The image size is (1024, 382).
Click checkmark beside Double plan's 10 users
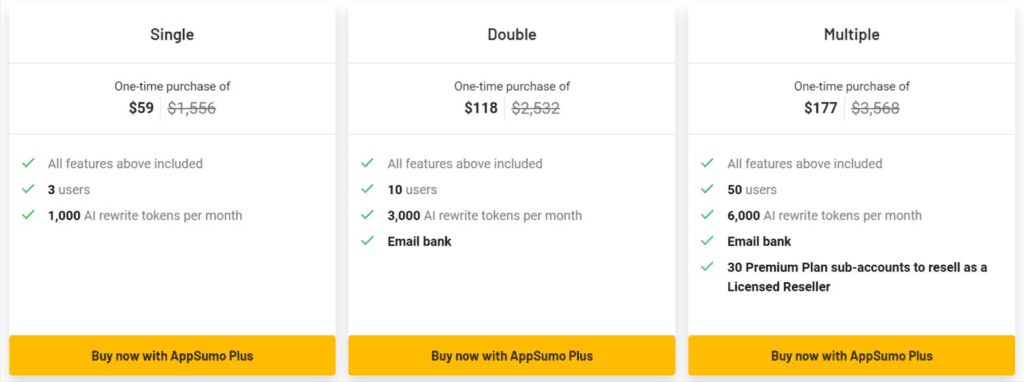pyautogui.click(x=368, y=189)
